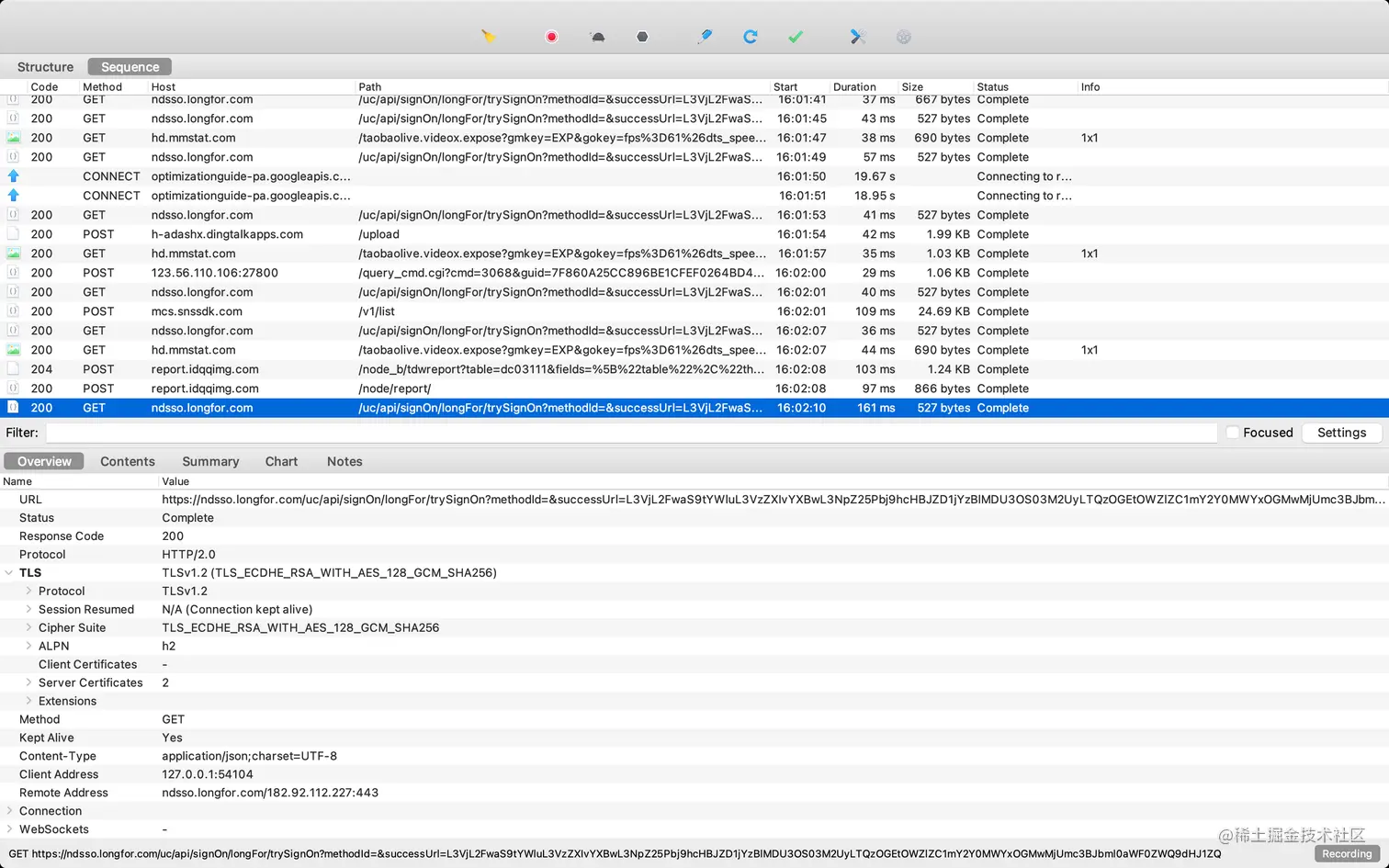Click the upload arrow icon of the 16:01:50 CONNECT row
This screenshot has width=1389, height=868.
coord(13,176)
